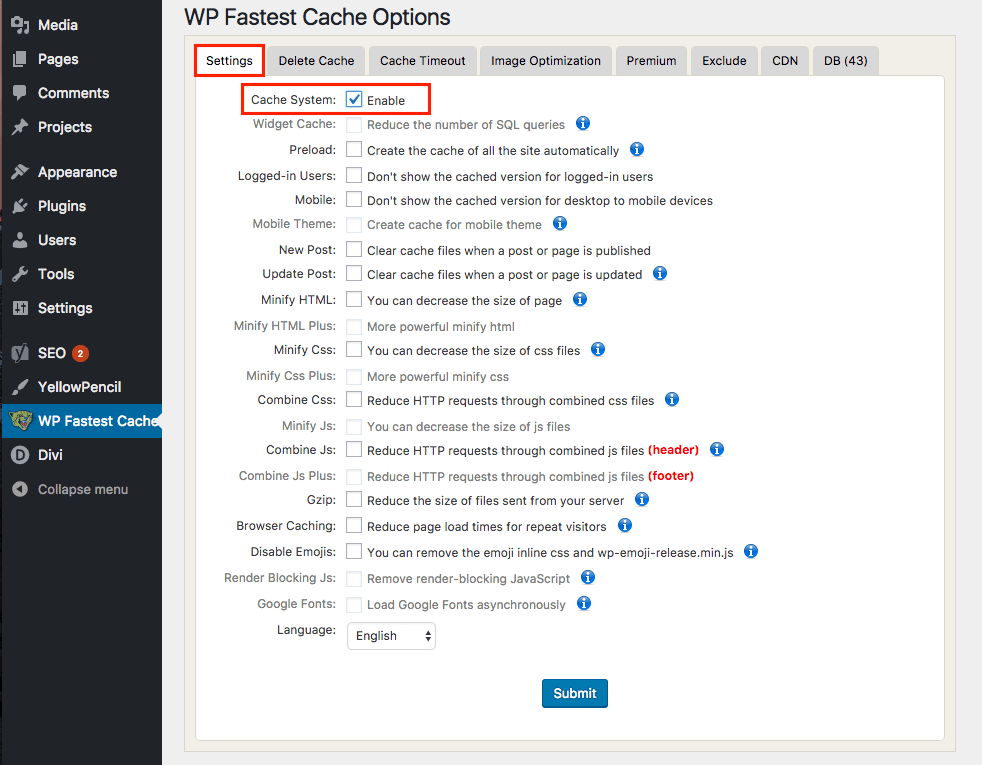The width and height of the screenshot is (982, 765).
Task: Enable Gzip file size reduction
Action: [354, 500]
